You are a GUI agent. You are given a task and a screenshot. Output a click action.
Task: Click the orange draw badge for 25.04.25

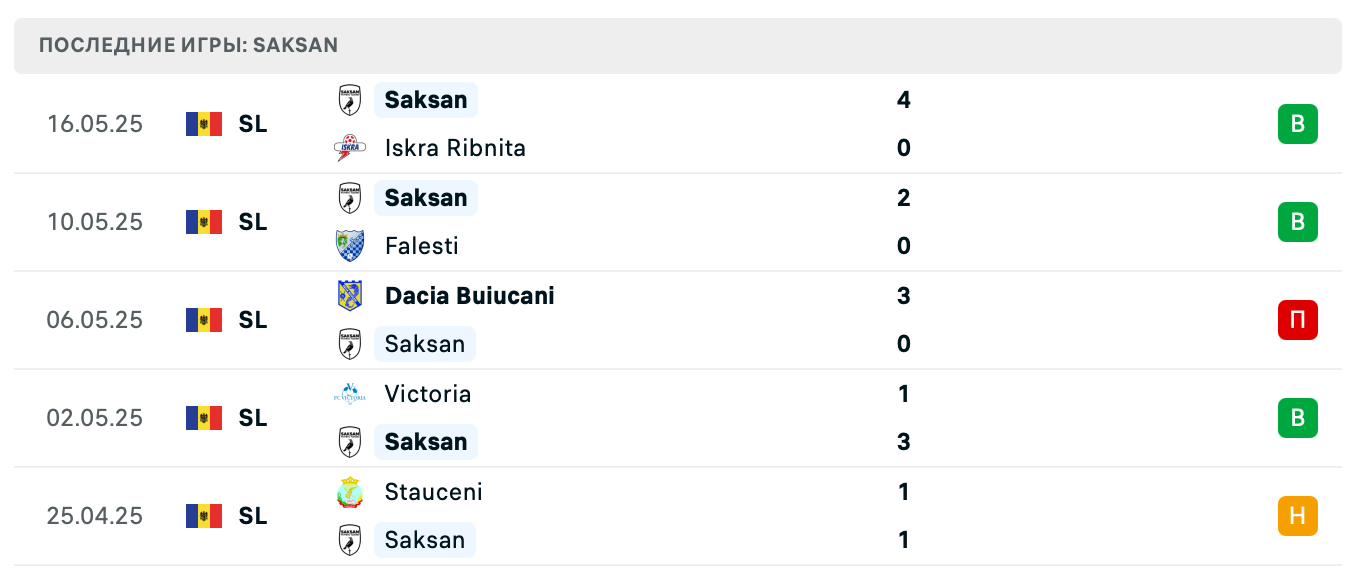click(x=1297, y=516)
